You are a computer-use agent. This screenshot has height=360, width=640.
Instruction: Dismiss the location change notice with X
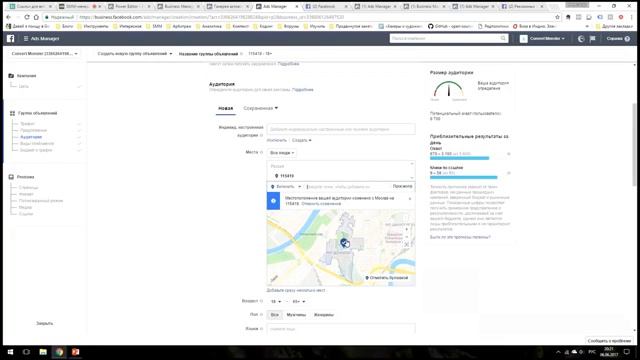[x=410, y=199]
